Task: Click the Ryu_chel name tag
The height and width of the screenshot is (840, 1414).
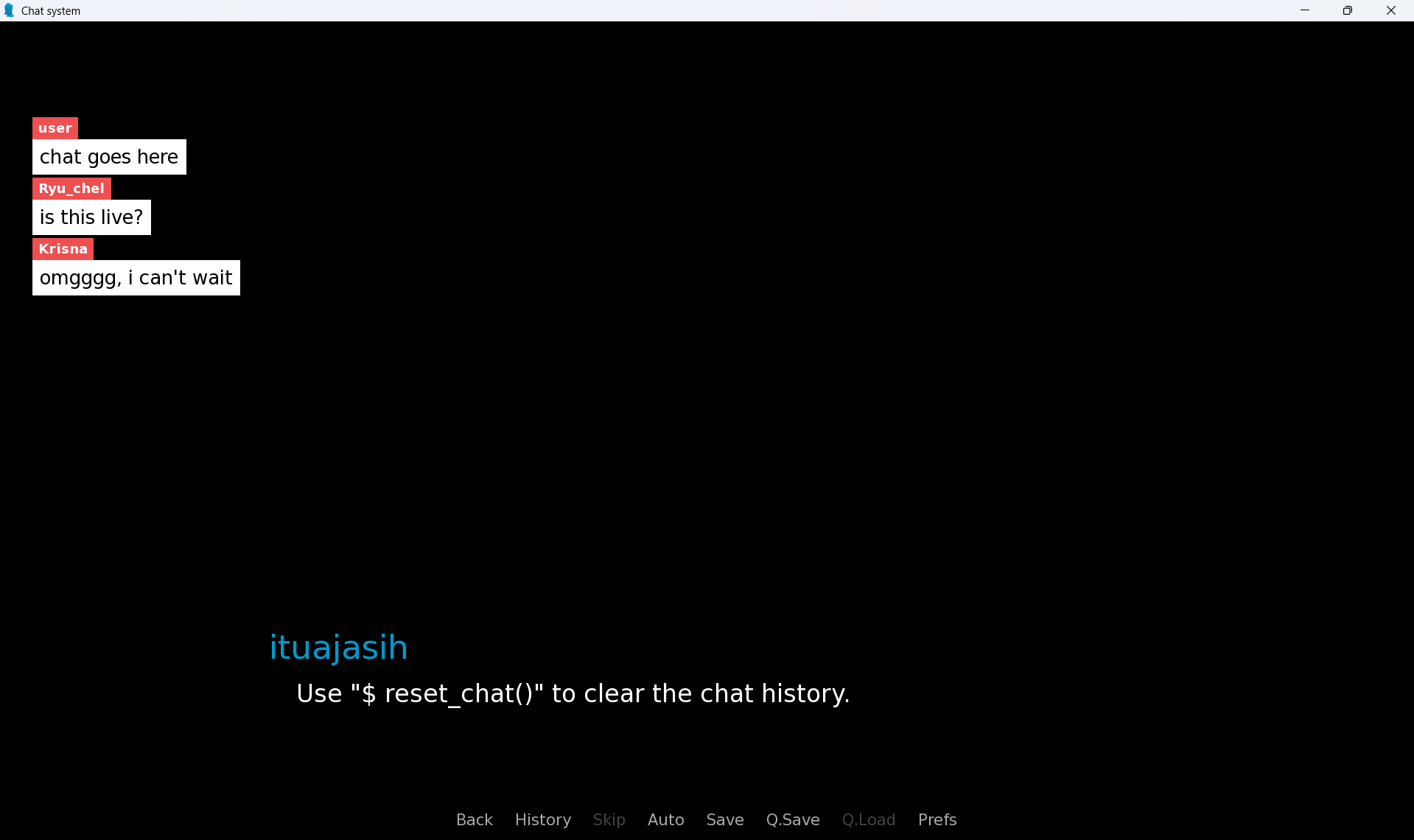Action: 71,188
